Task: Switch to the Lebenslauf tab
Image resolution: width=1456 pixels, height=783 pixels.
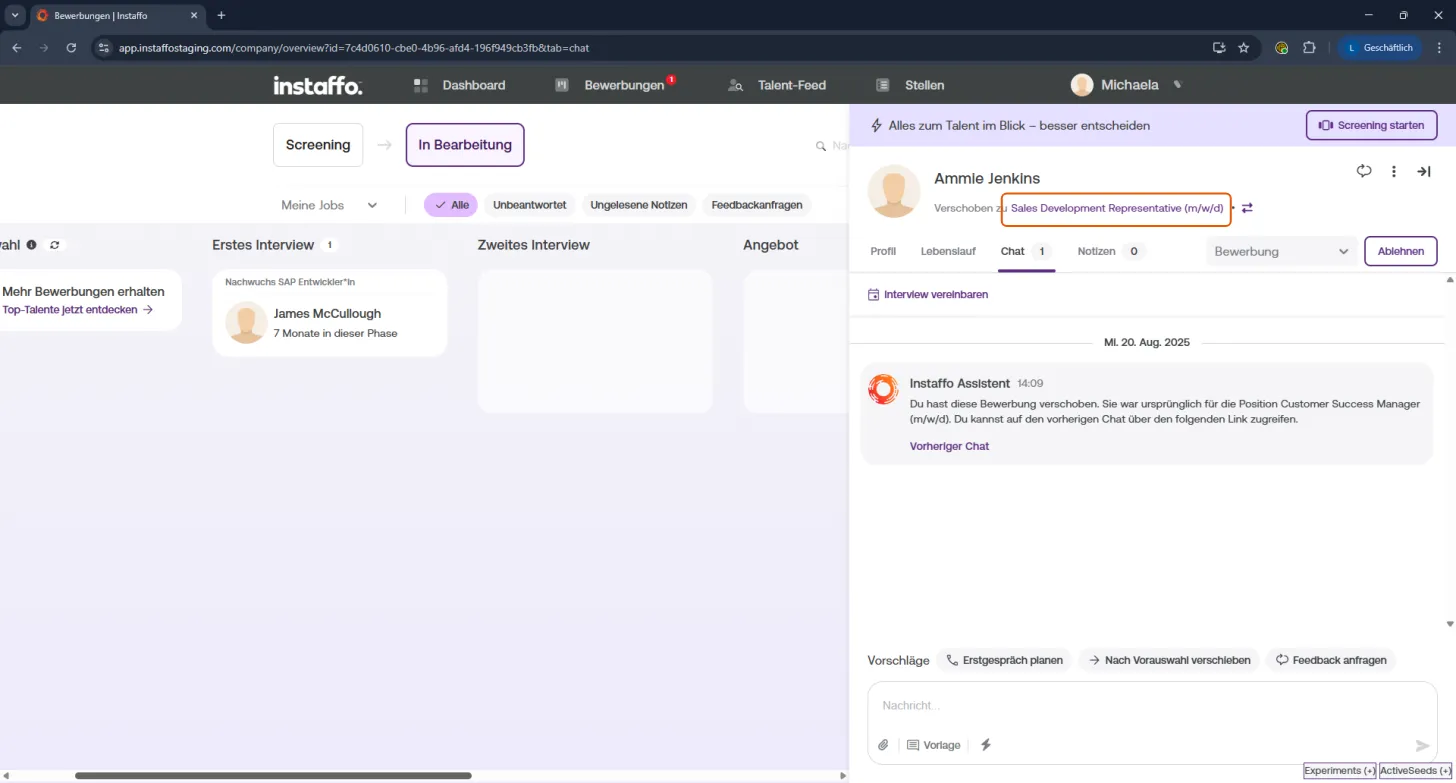Action: [948, 251]
